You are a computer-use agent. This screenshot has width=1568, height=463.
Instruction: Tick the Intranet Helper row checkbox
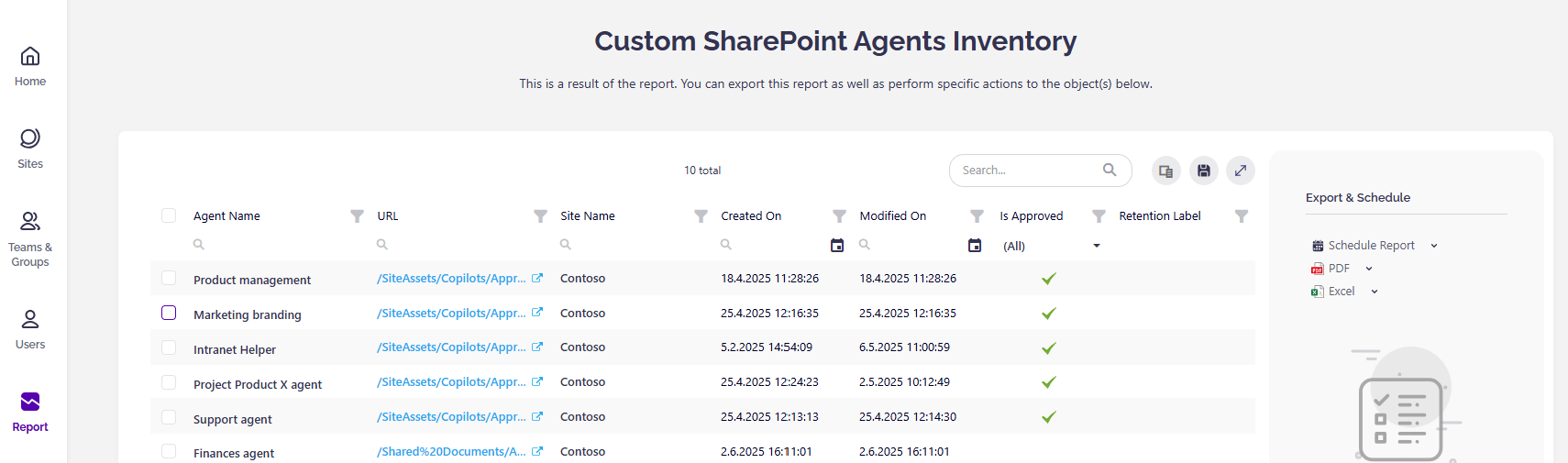169,347
